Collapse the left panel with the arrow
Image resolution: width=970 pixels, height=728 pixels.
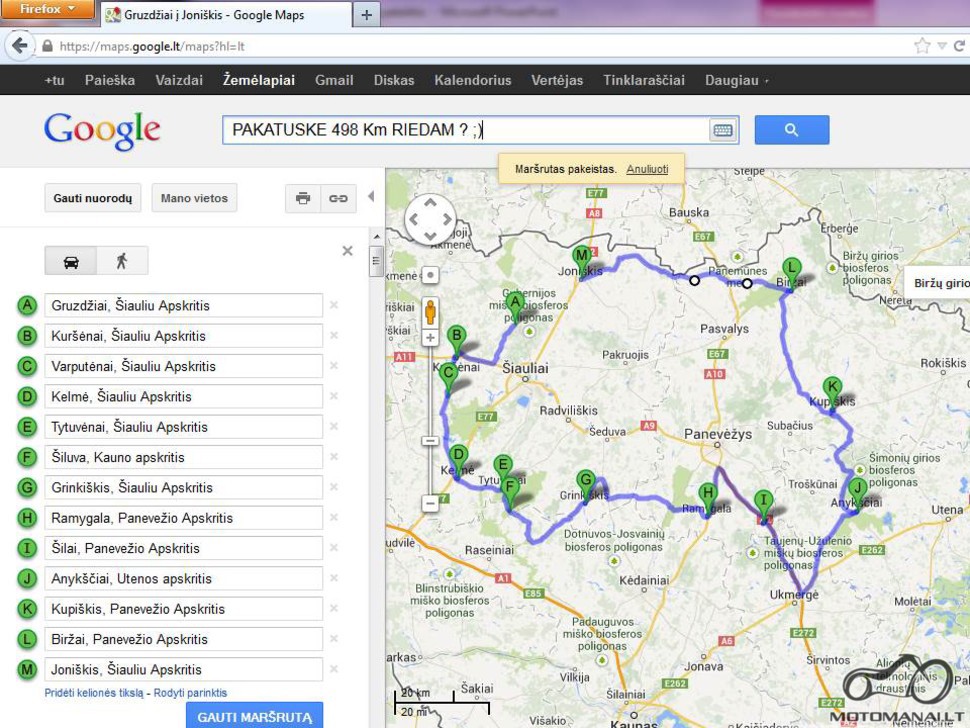tap(371, 197)
